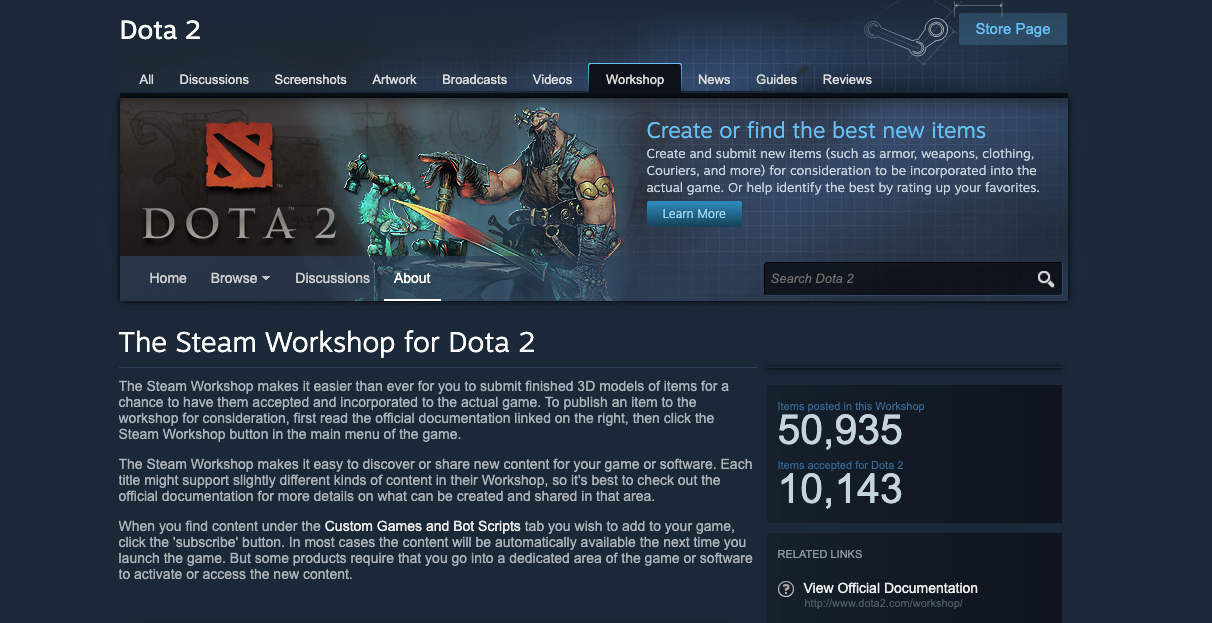Go to Workshop Home
Image resolution: width=1212 pixels, height=623 pixels.
click(x=168, y=278)
